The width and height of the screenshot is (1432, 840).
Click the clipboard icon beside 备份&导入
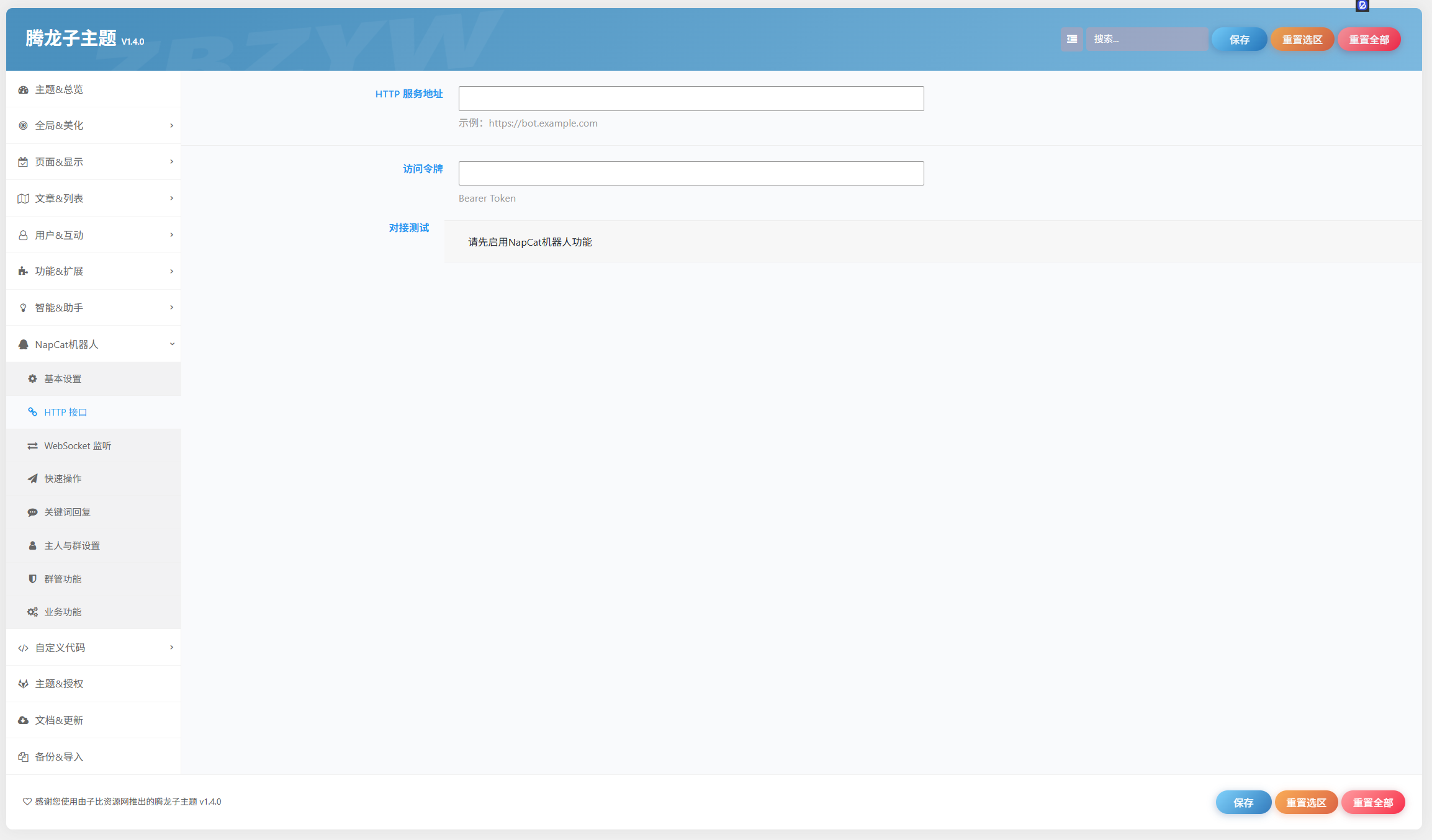click(23, 757)
